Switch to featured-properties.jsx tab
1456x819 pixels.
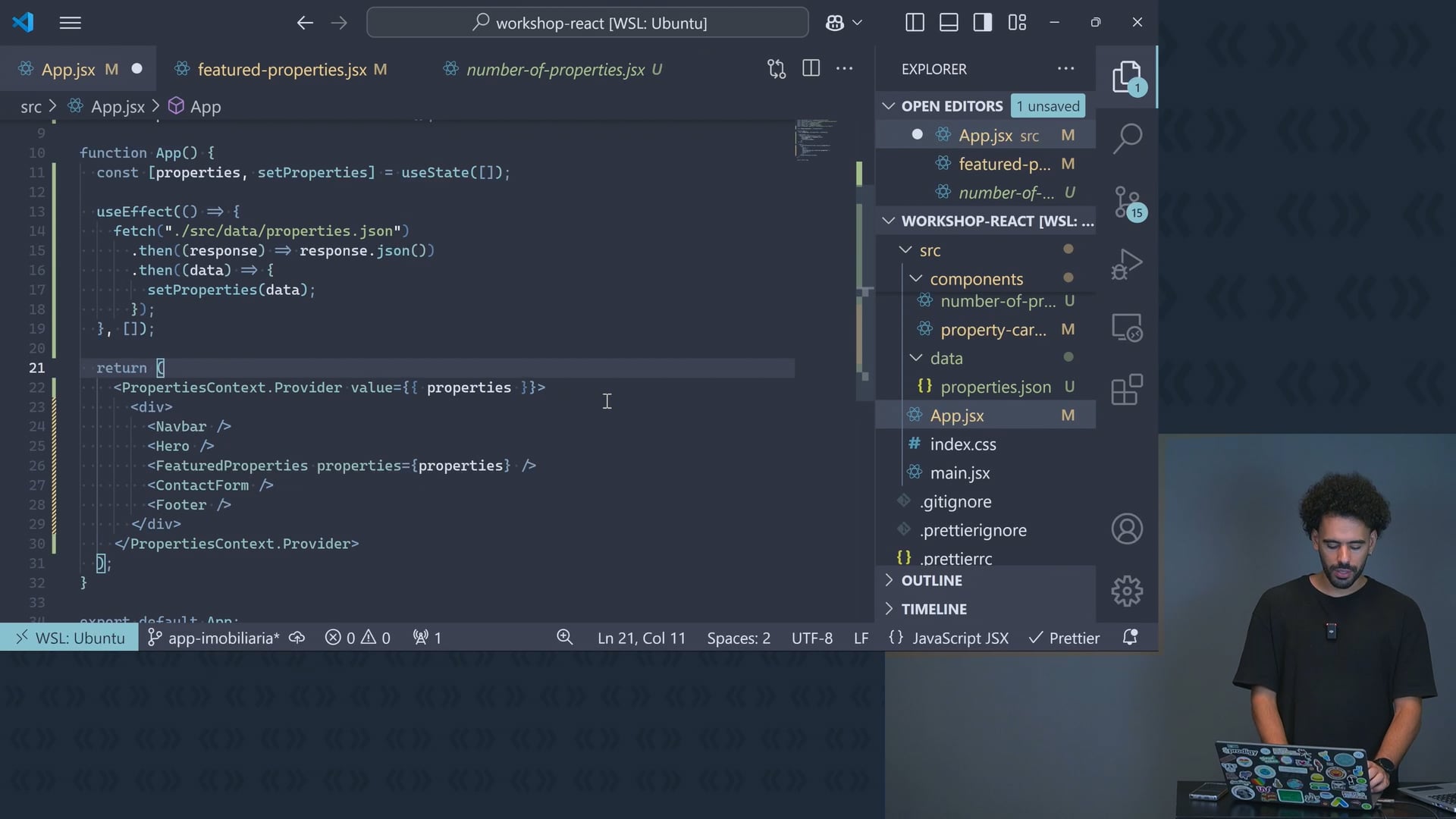[x=282, y=70]
